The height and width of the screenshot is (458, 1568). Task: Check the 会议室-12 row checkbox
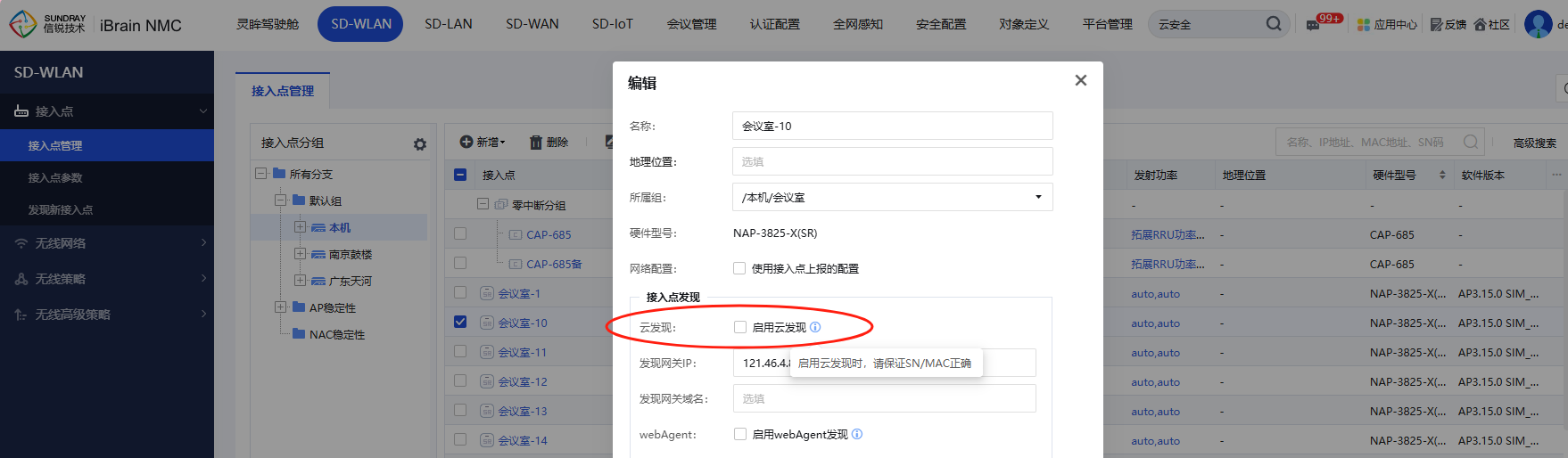pos(460,380)
